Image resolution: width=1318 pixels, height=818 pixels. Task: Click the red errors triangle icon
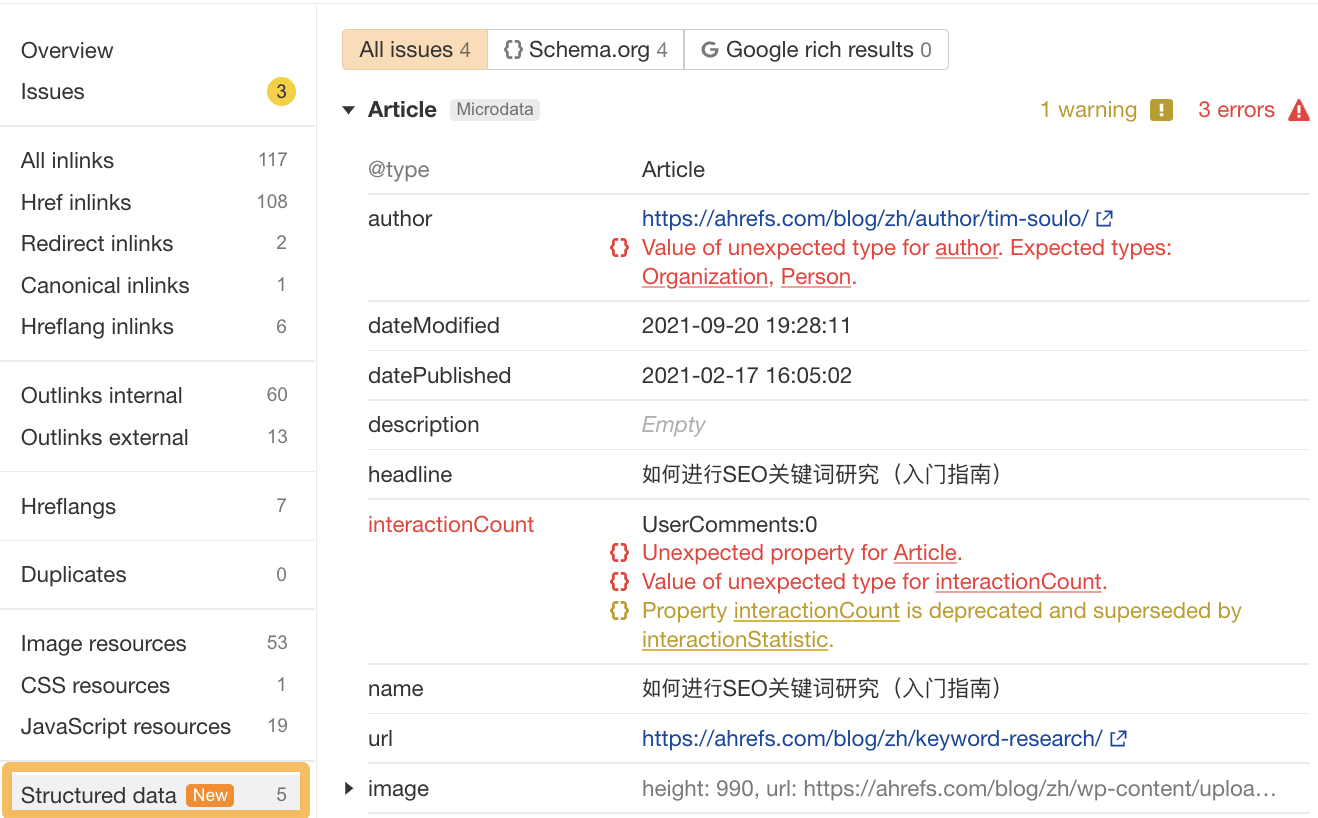tap(1298, 109)
